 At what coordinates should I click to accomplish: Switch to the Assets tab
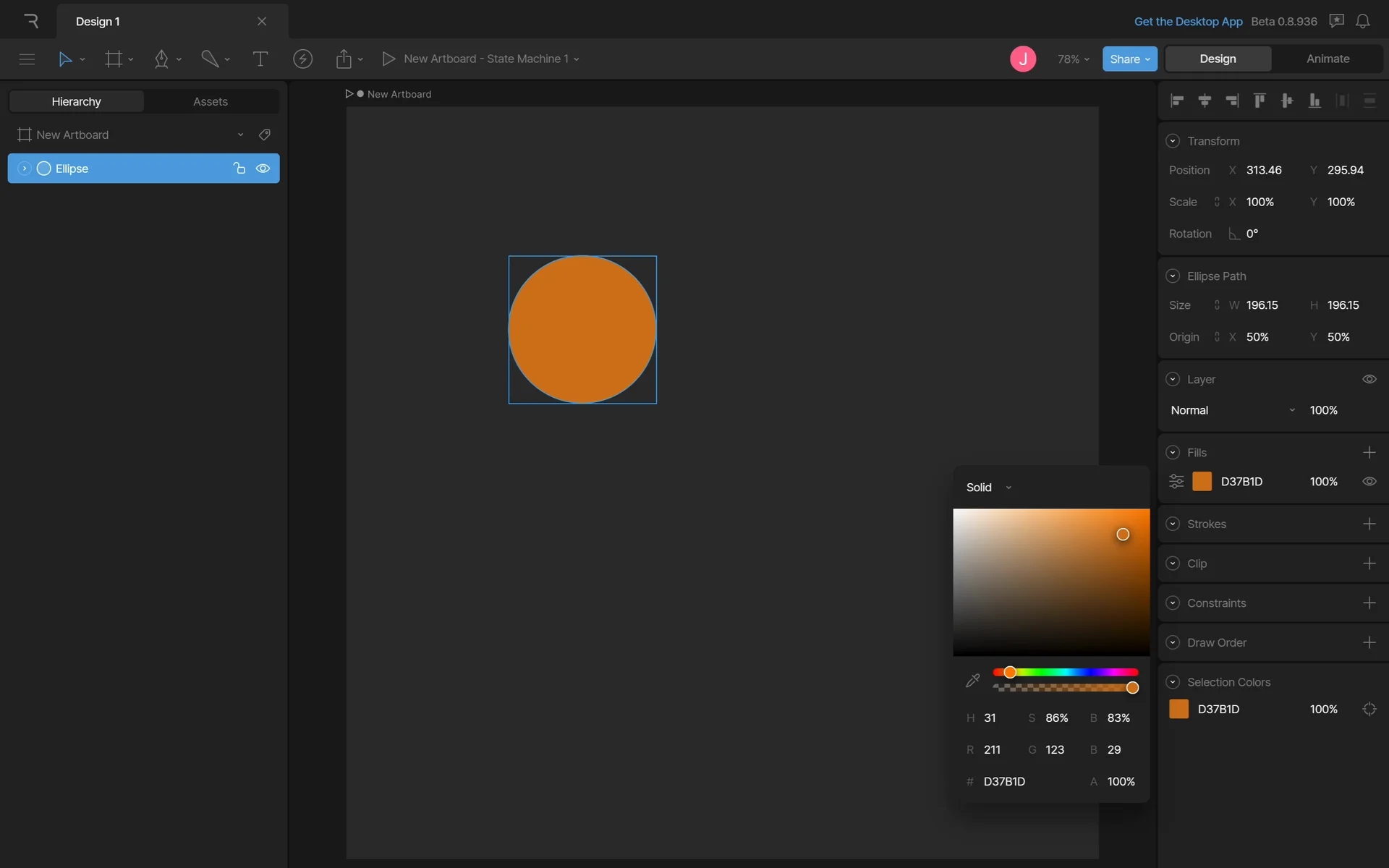coord(210,102)
